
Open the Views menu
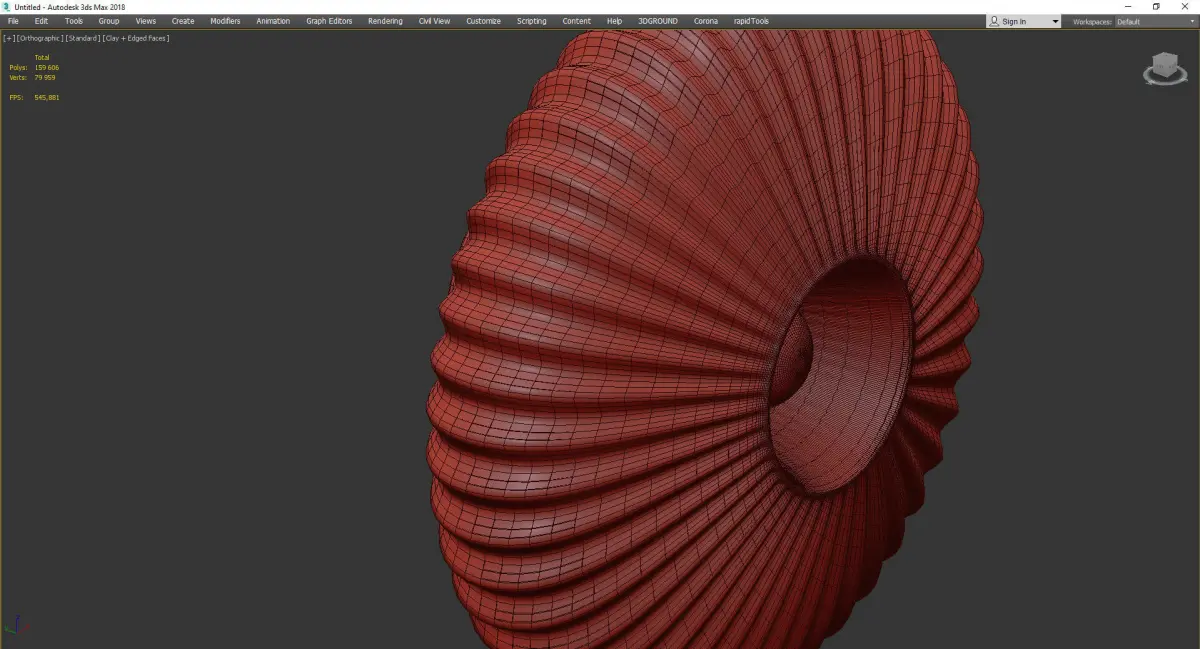(146, 21)
